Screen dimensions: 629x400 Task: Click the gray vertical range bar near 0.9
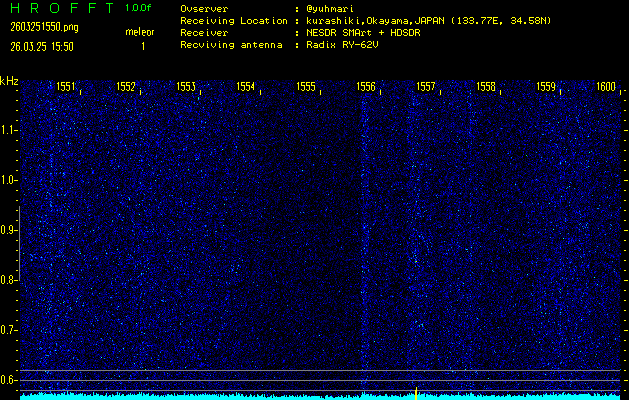click(x=19, y=243)
